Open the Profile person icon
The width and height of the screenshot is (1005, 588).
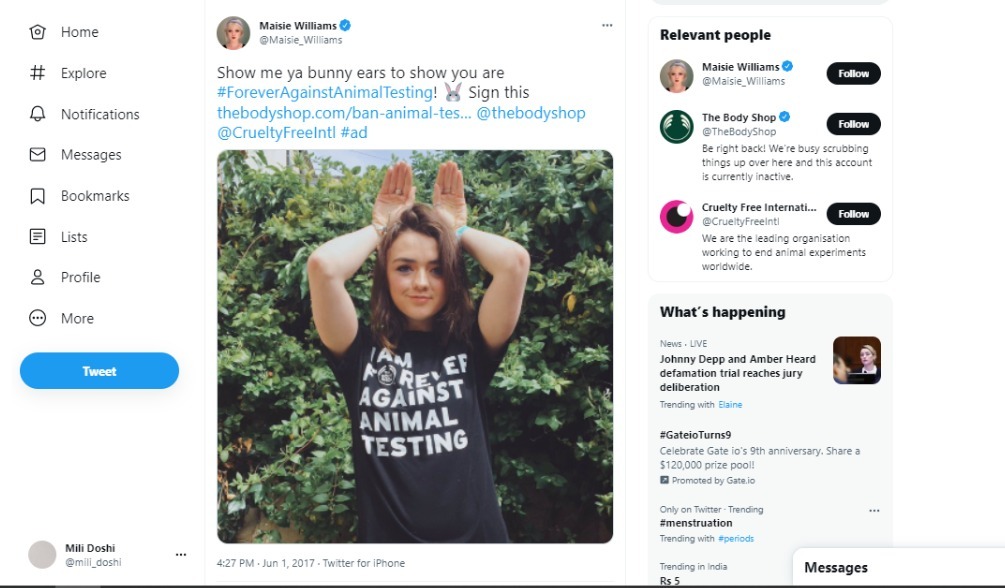tap(38, 277)
